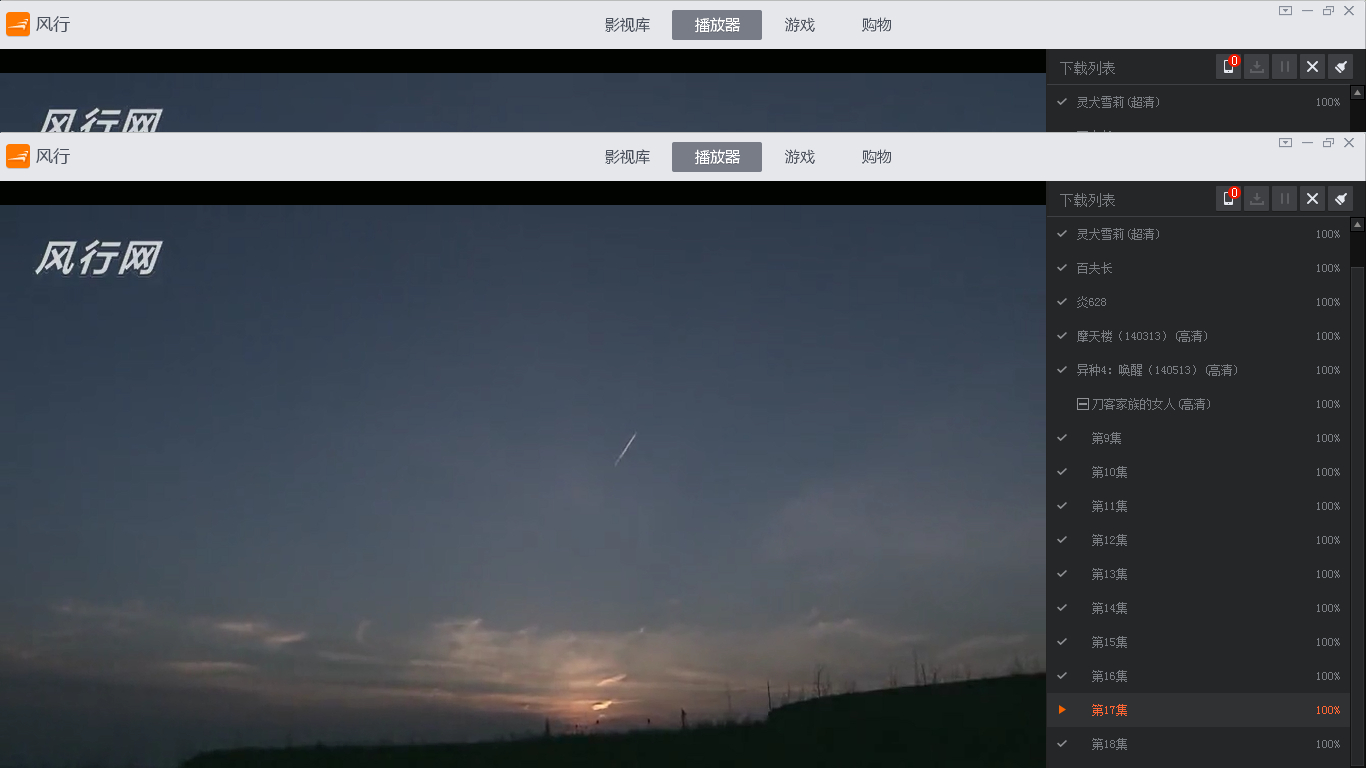
Task: Click the X delete icon in background window's list
Action: pos(1313,67)
